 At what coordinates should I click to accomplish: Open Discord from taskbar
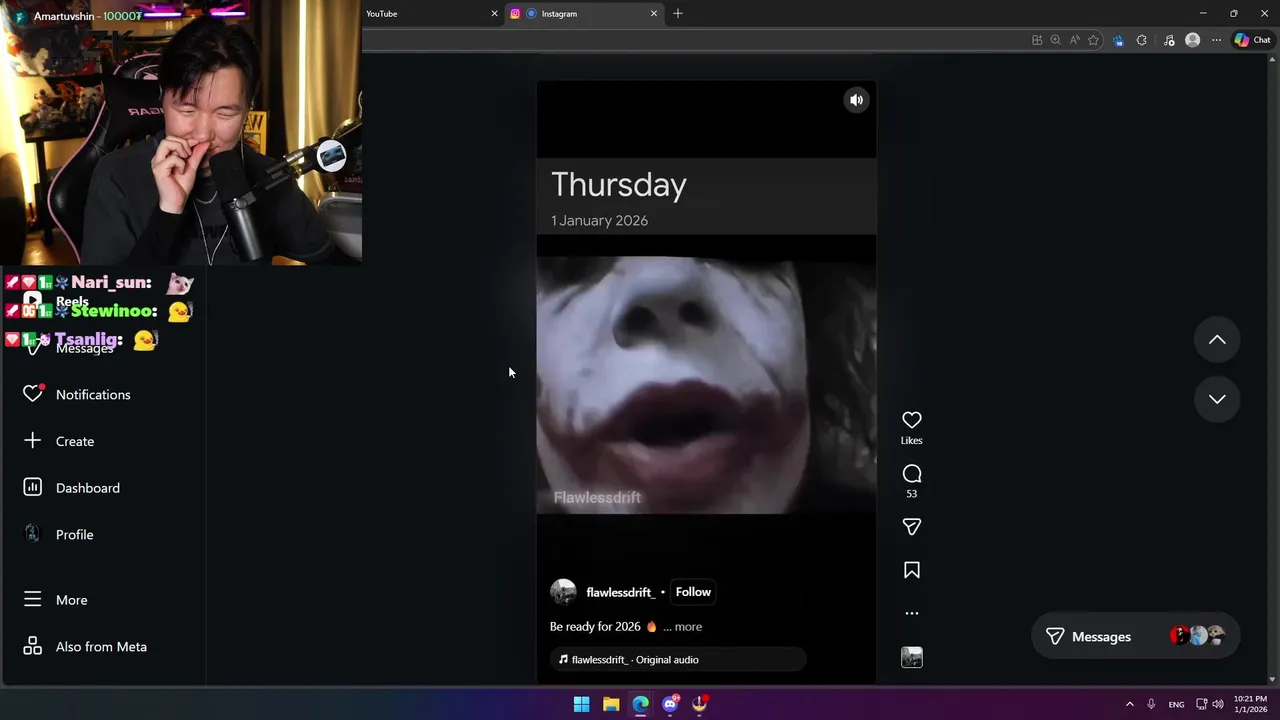(x=670, y=704)
